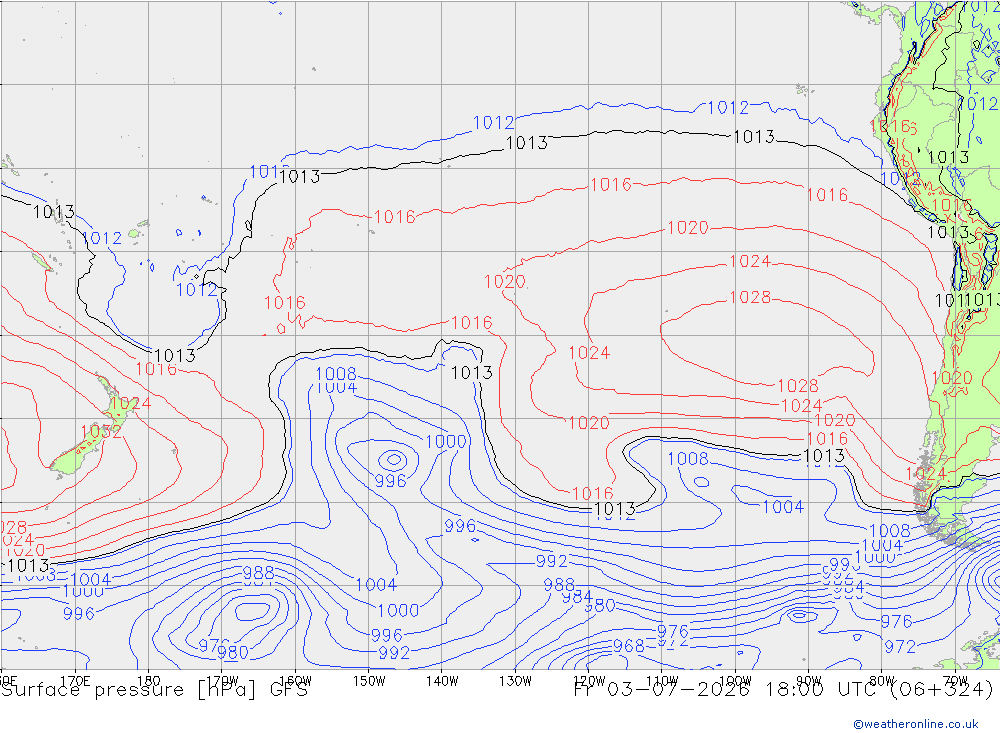This screenshot has height=733, width=1000.
Task: Select the 110W longitude label
Action: click(x=662, y=681)
